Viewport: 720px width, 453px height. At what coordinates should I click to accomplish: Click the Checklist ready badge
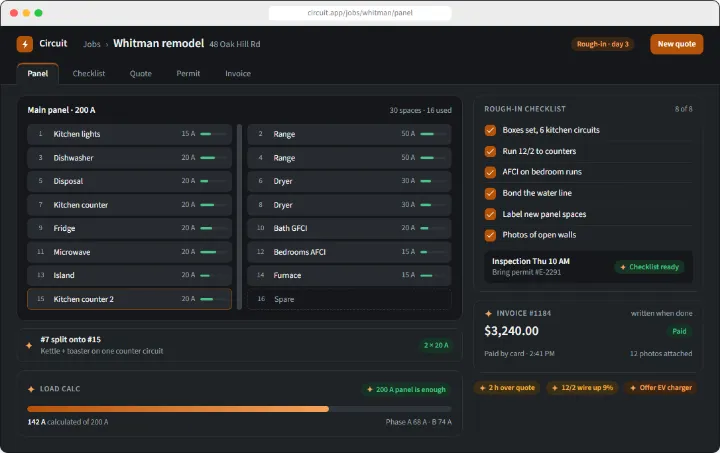(x=649, y=267)
